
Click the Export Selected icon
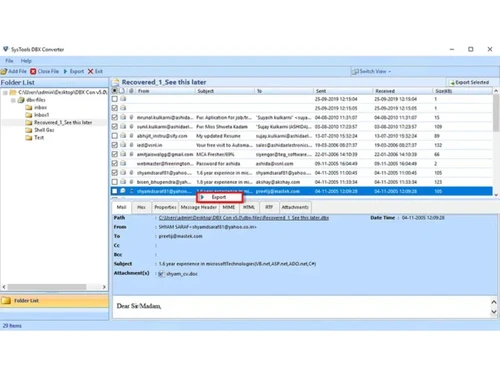click(452, 82)
